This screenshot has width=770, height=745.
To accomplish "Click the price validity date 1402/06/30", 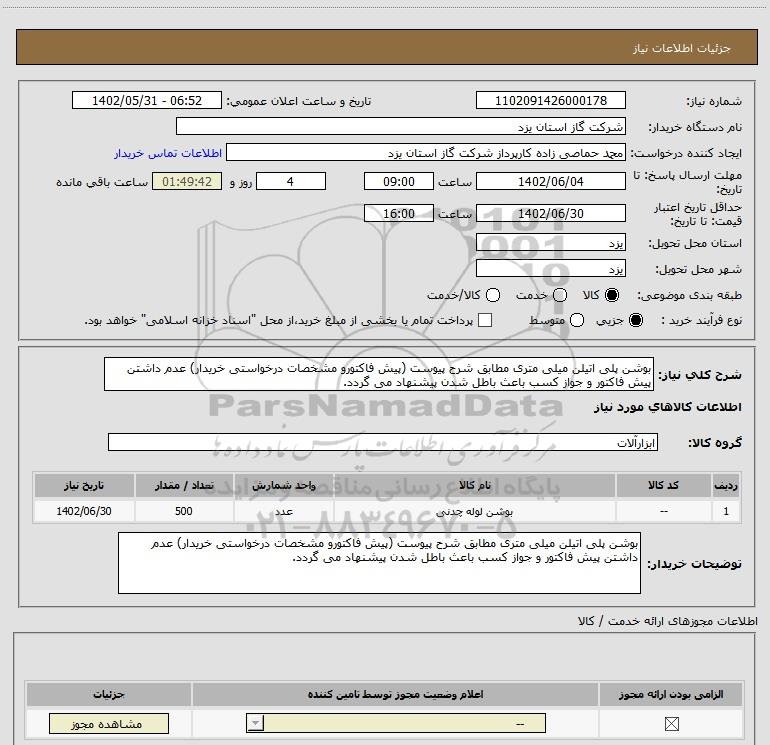I will click(550, 213).
